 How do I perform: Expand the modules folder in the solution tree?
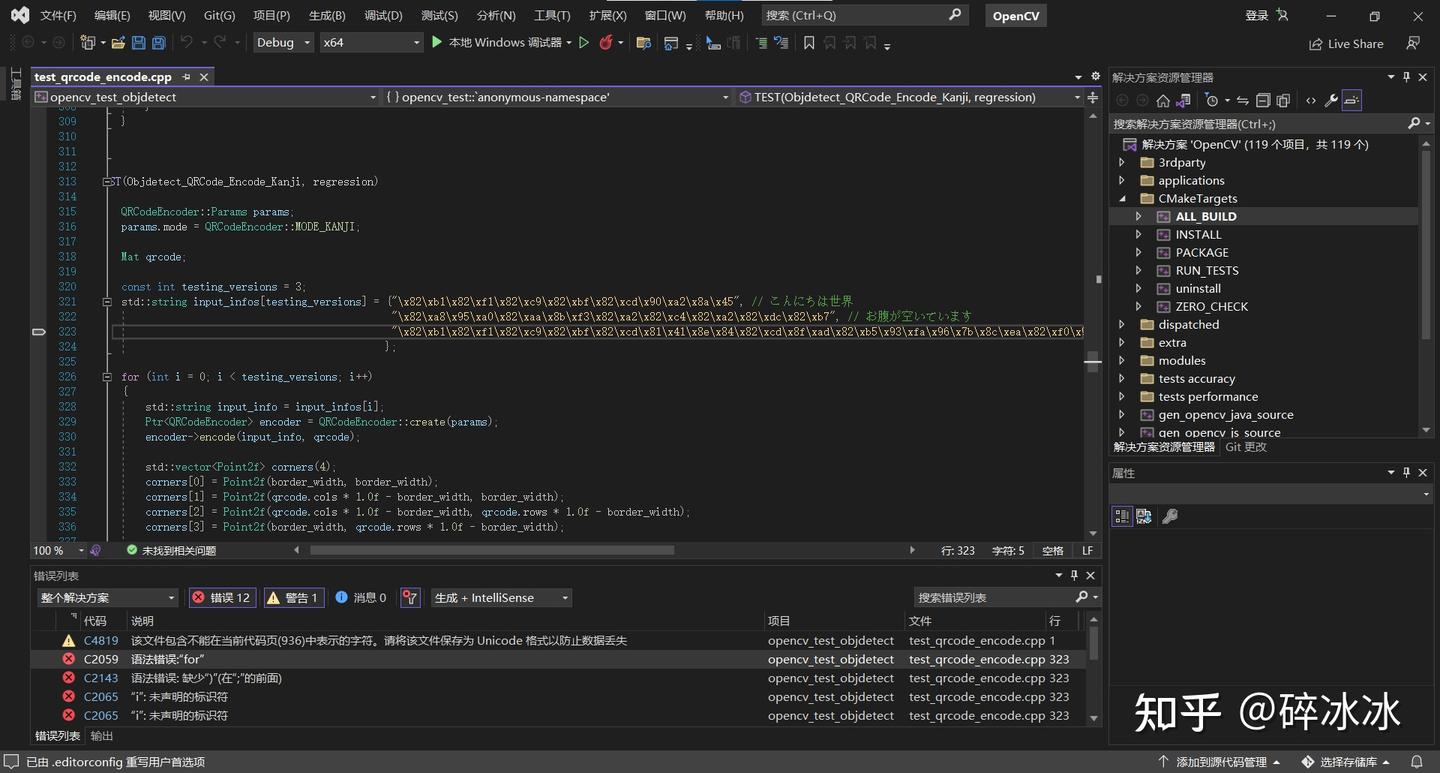point(1121,361)
